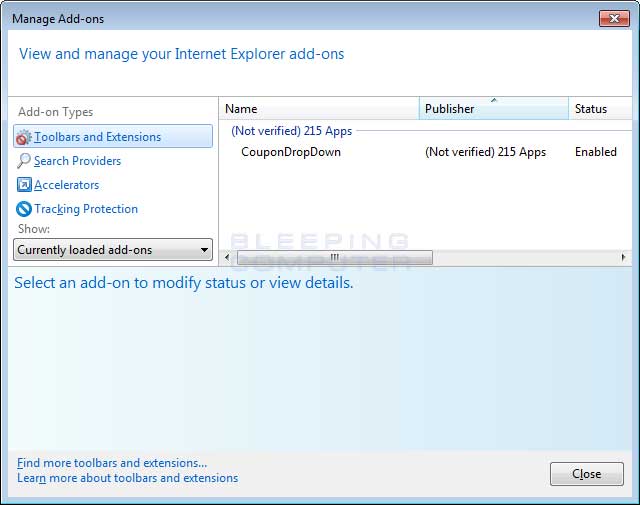Click the Close button

tap(587, 474)
